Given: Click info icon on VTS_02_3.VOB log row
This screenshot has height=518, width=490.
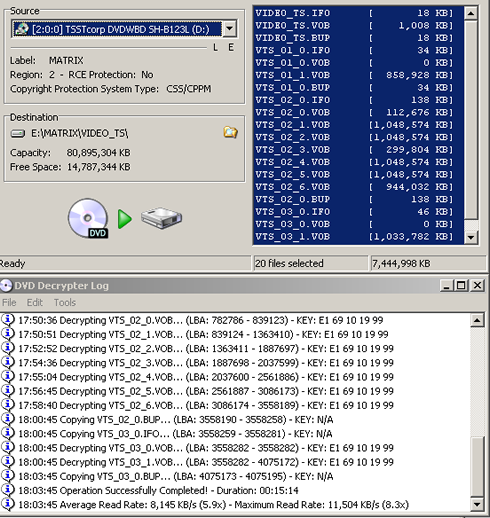Looking at the screenshot, I should point(8,362).
